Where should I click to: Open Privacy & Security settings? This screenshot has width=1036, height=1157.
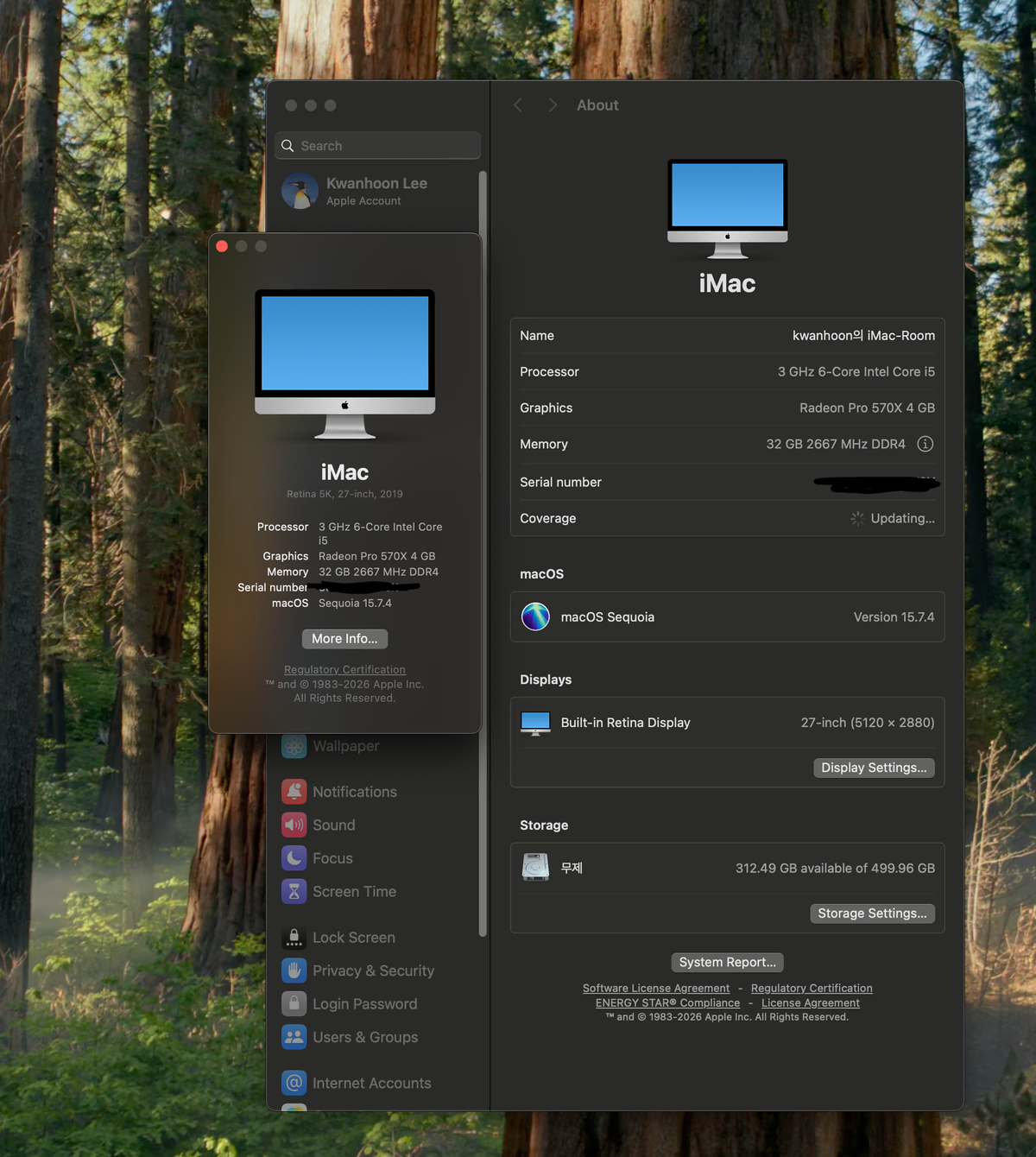[x=377, y=970]
